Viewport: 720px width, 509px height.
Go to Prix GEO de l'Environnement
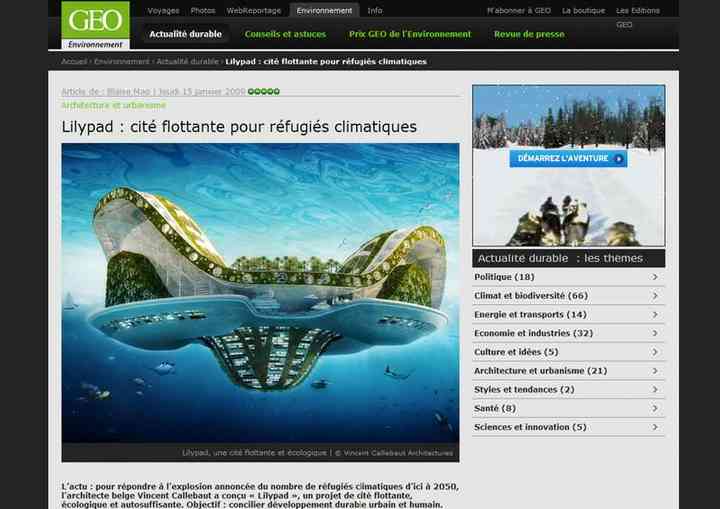pos(410,34)
